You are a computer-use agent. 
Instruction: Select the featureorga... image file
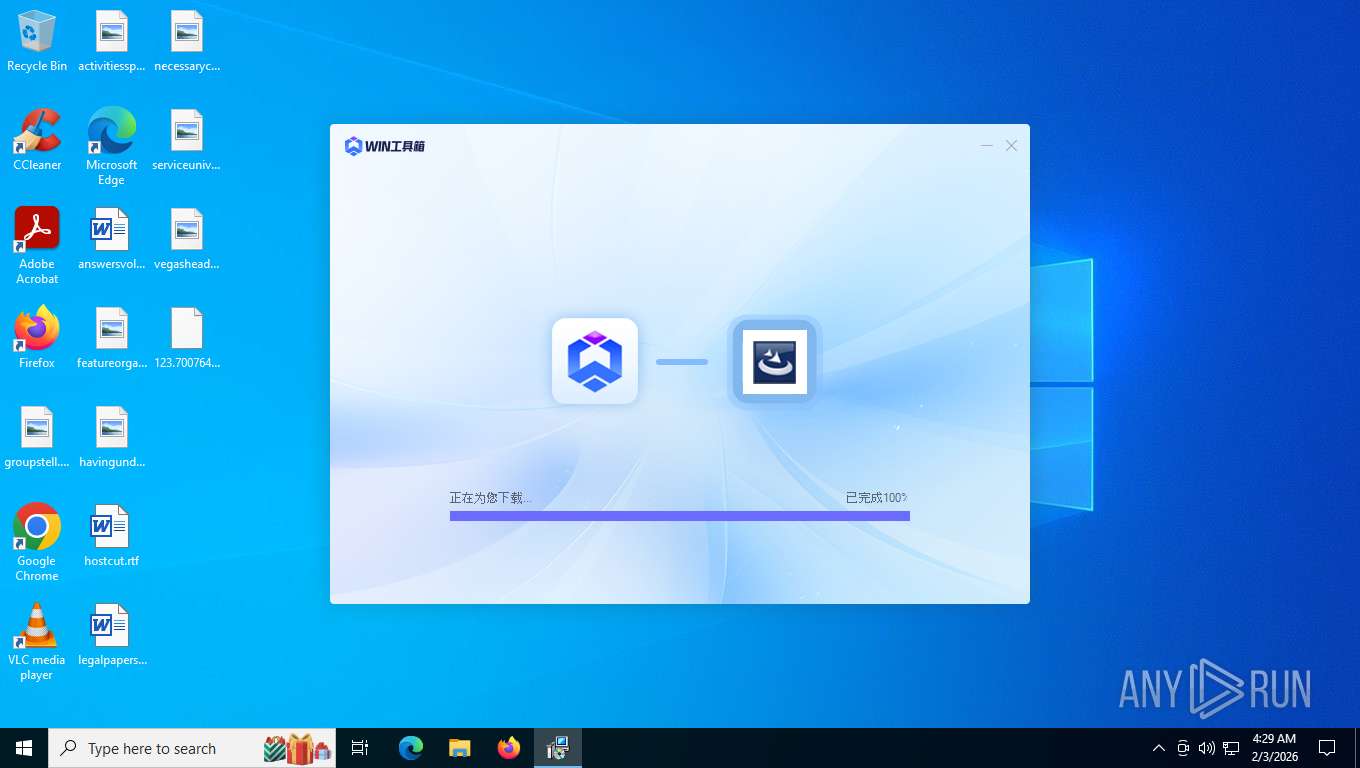click(112, 338)
